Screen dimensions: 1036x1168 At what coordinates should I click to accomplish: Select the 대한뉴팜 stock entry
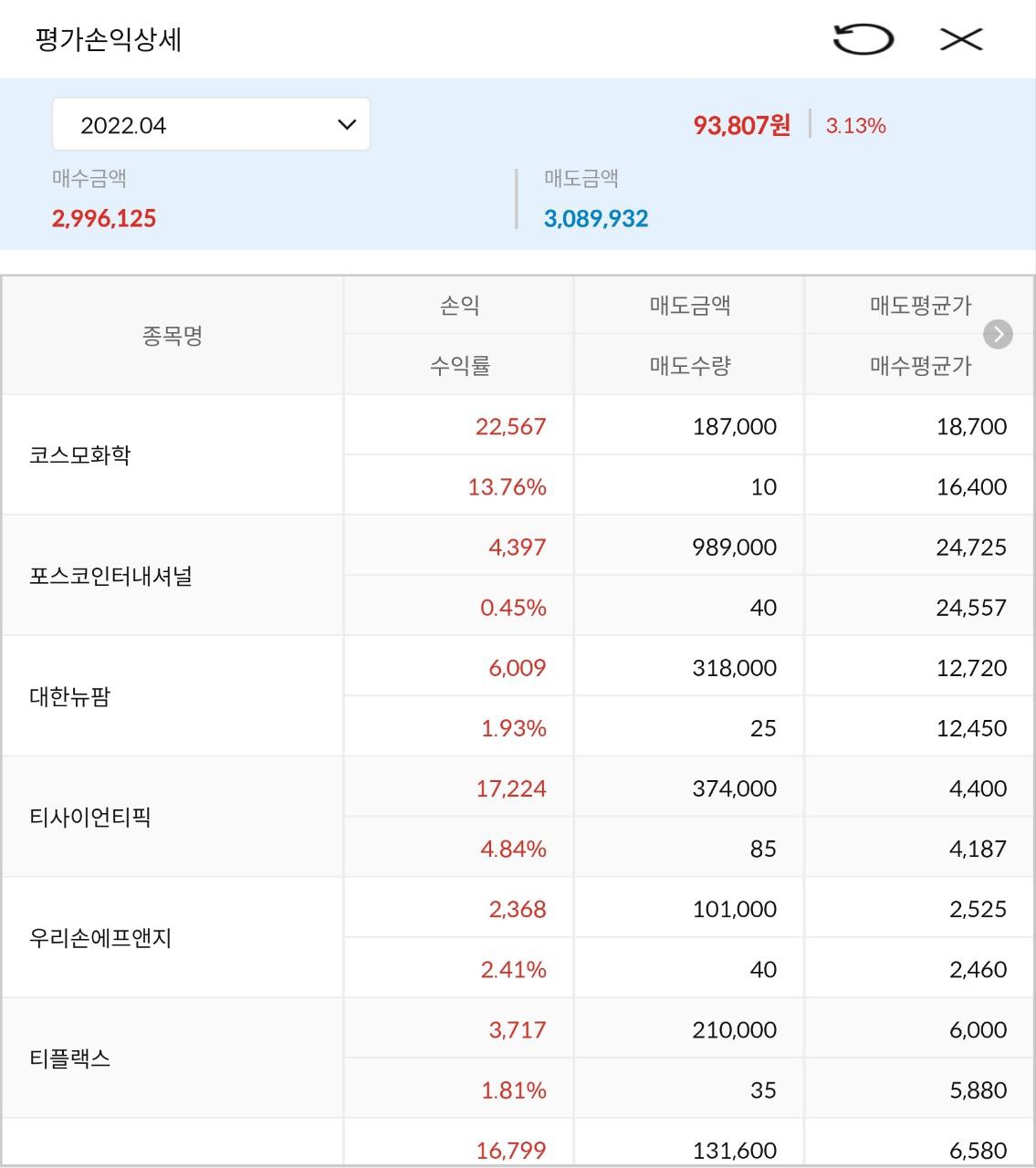[x=69, y=697]
